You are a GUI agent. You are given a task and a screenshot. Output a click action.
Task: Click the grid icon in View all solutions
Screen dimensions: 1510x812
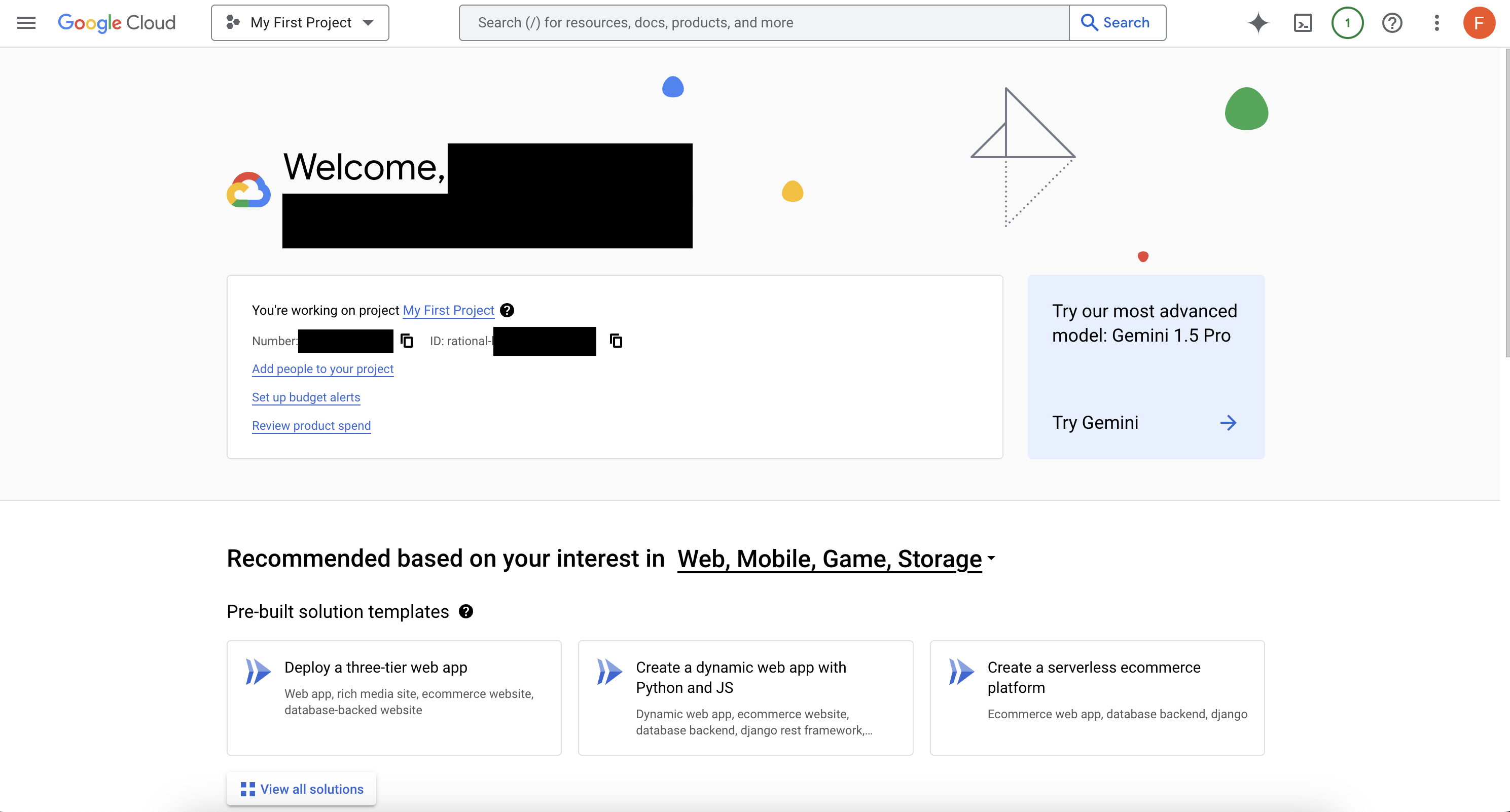(248, 789)
